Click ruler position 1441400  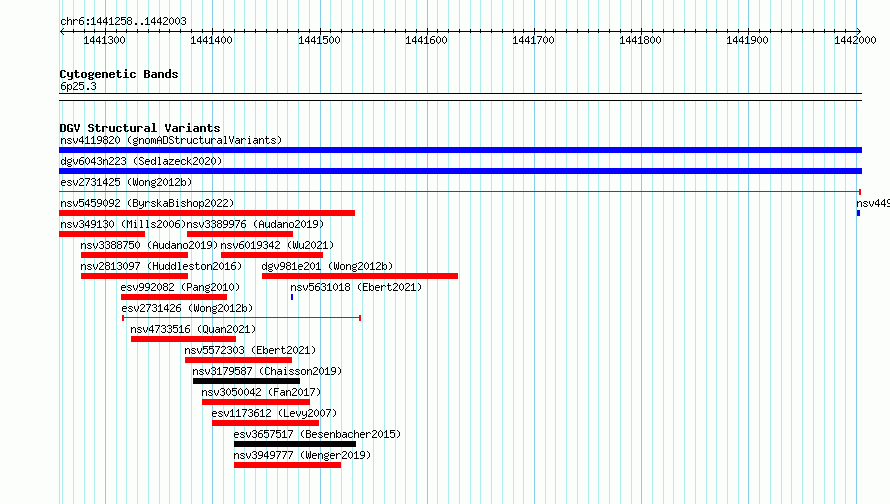click(x=211, y=40)
